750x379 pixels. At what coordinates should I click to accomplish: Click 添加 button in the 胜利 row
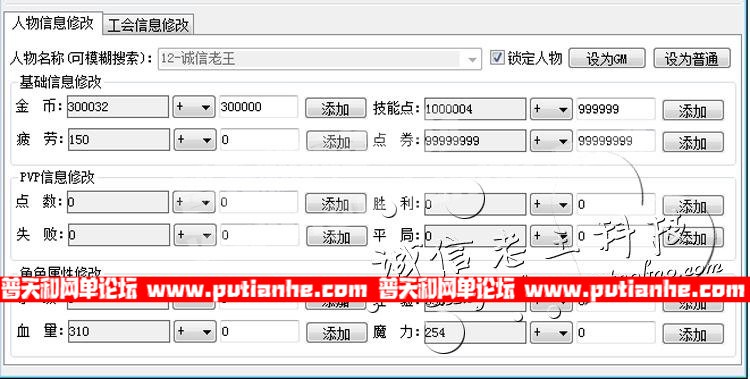[693, 206]
